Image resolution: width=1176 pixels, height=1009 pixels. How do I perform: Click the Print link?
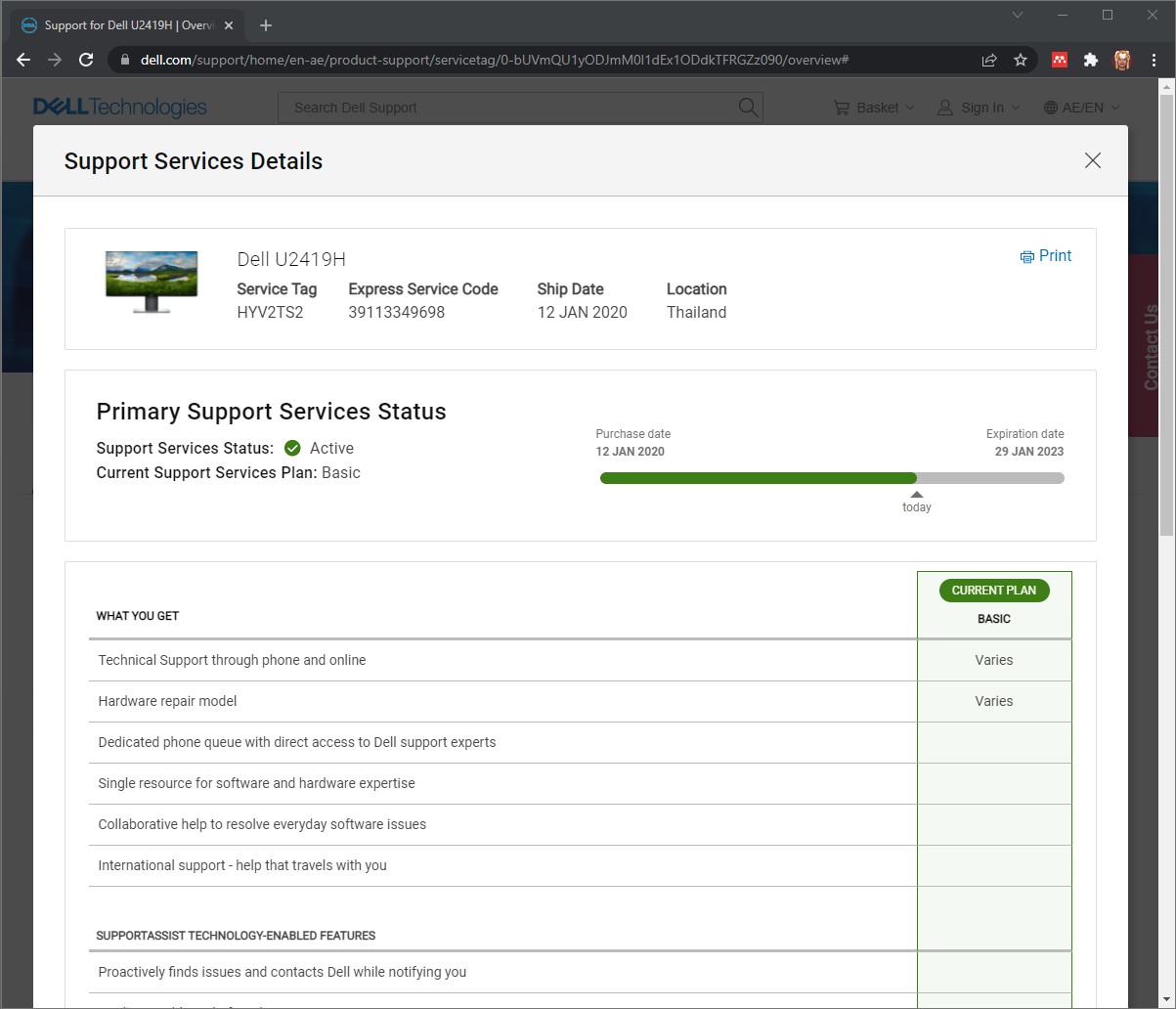point(1055,256)
